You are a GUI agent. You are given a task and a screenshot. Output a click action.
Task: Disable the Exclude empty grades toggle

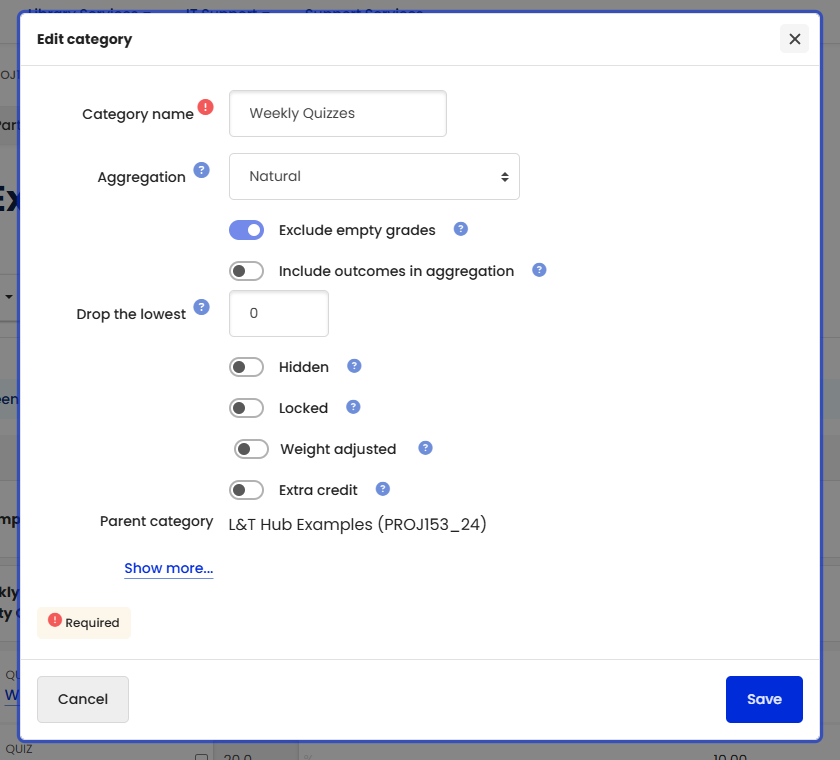[x=246, y=229]
